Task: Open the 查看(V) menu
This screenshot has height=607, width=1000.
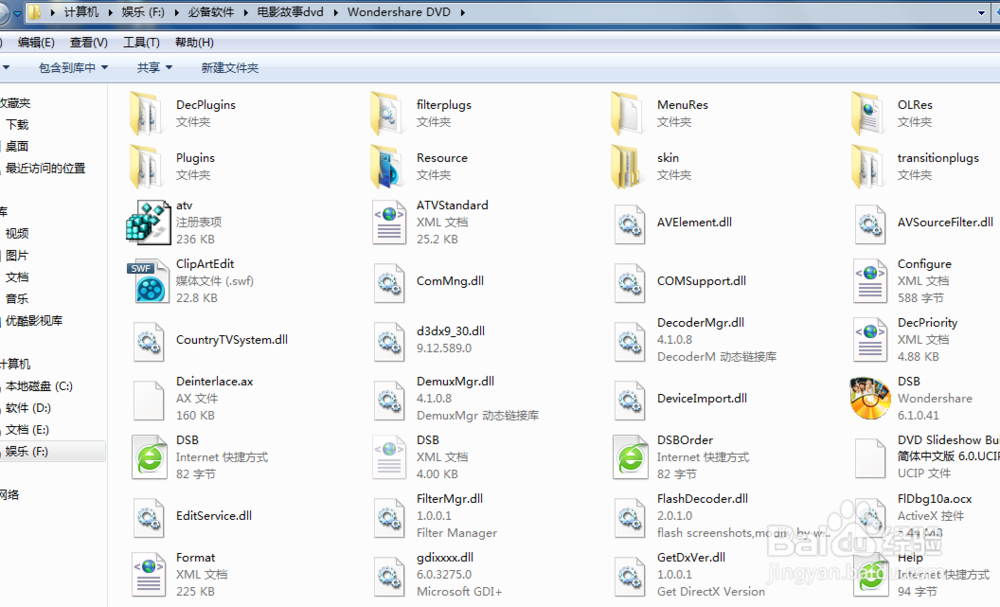Action: pos(89,43)
